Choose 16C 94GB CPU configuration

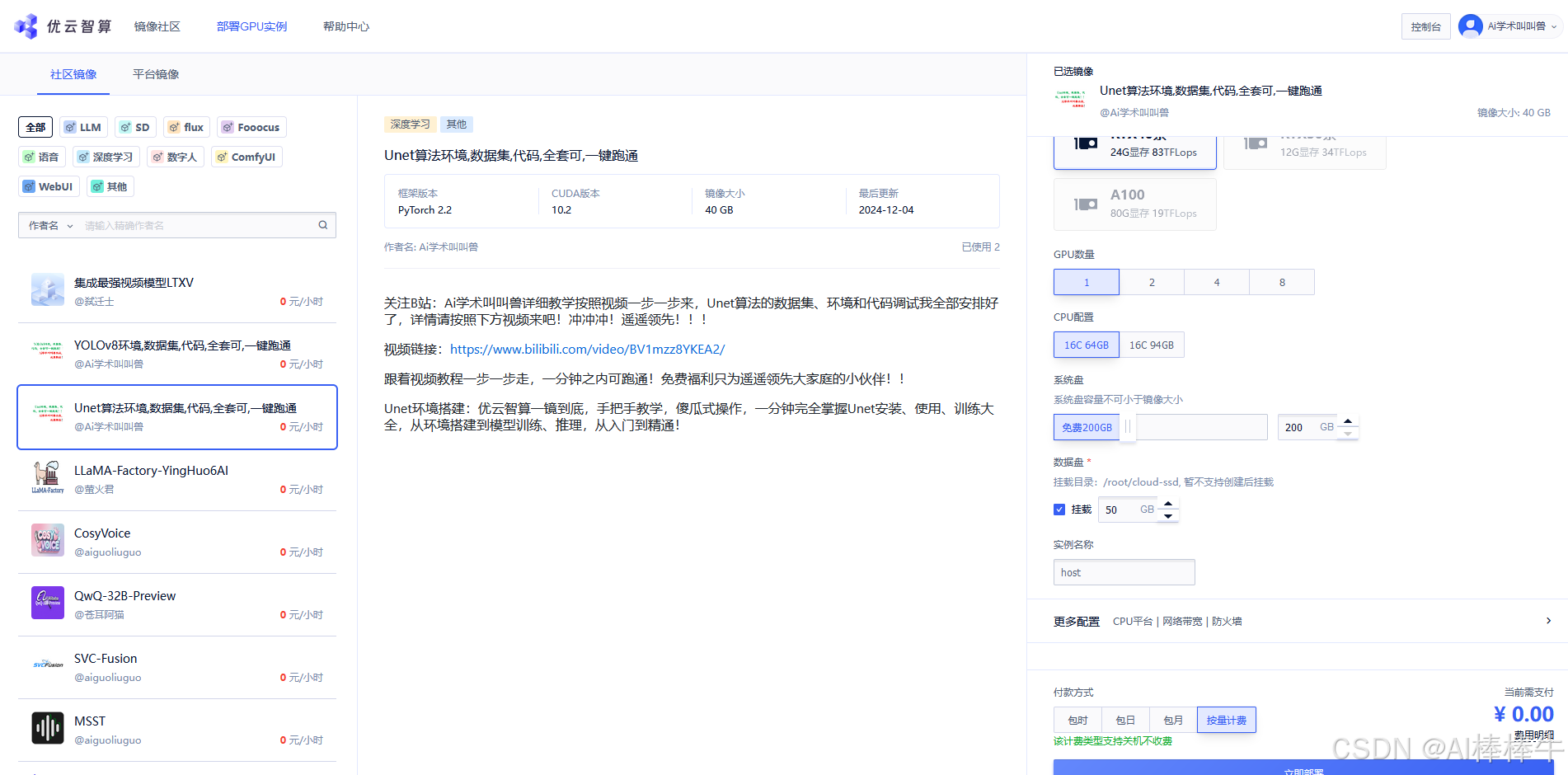click(x=1152, y=345)
